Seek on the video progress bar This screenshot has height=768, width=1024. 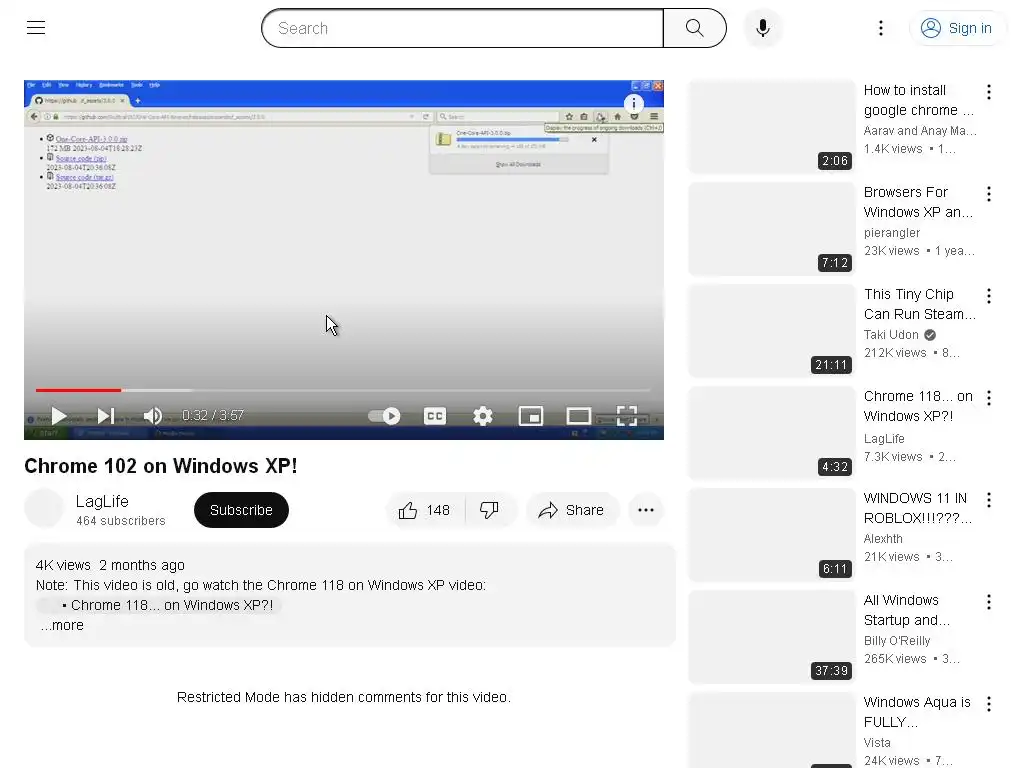click(343, 390)
